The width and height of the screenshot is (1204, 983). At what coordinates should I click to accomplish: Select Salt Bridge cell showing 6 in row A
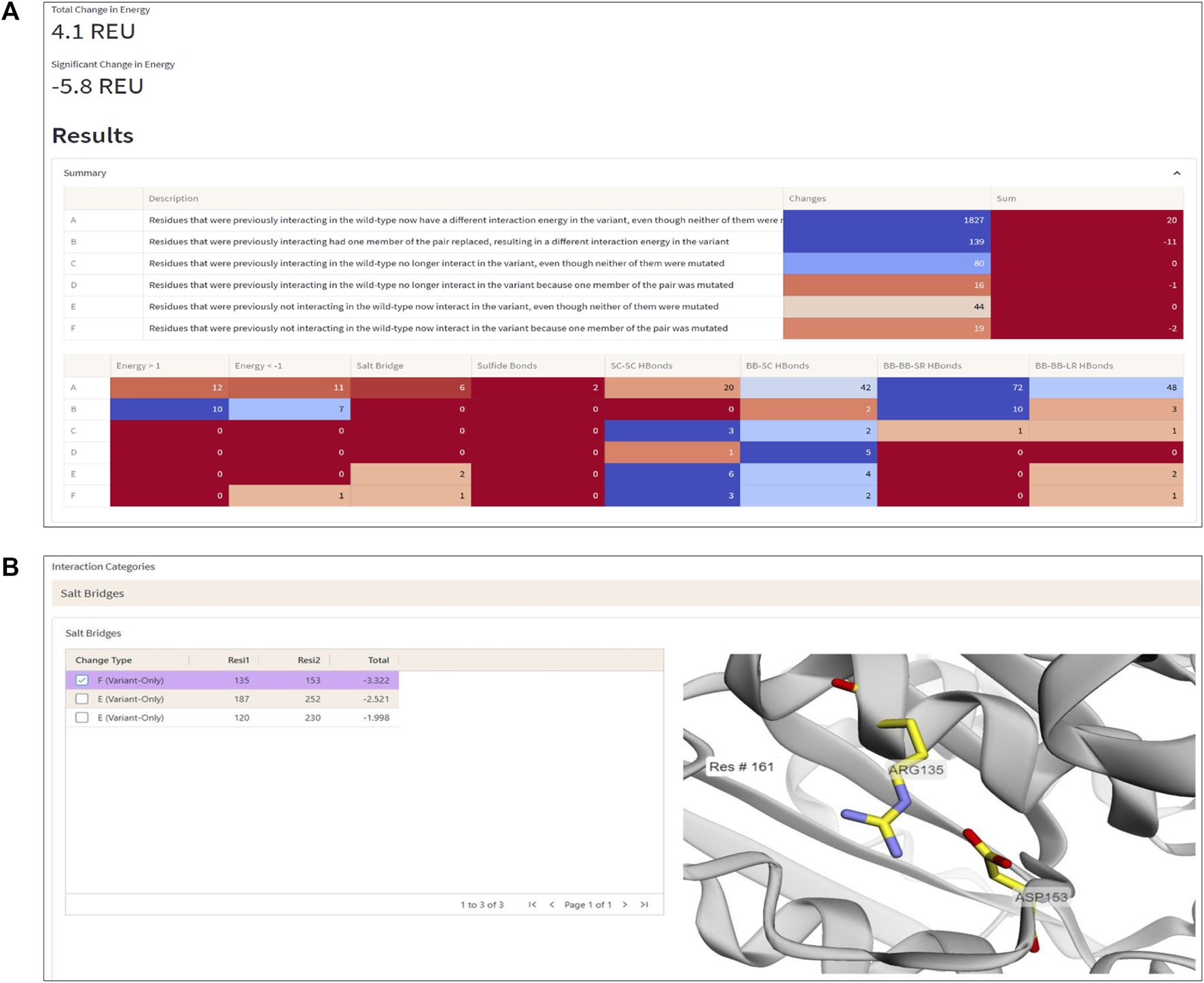tap(410, 387)
